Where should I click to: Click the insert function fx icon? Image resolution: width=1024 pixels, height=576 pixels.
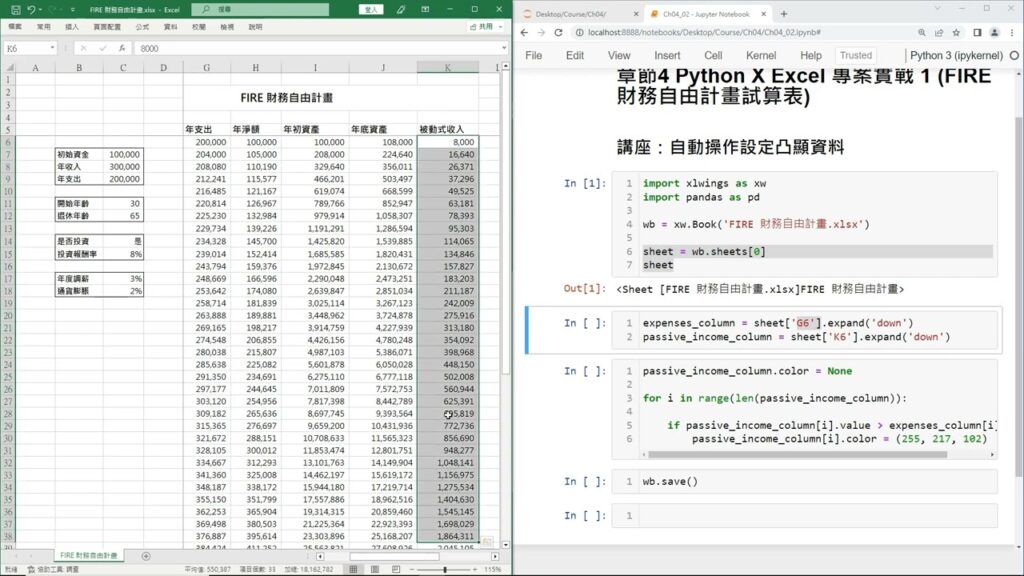[121, 48]
